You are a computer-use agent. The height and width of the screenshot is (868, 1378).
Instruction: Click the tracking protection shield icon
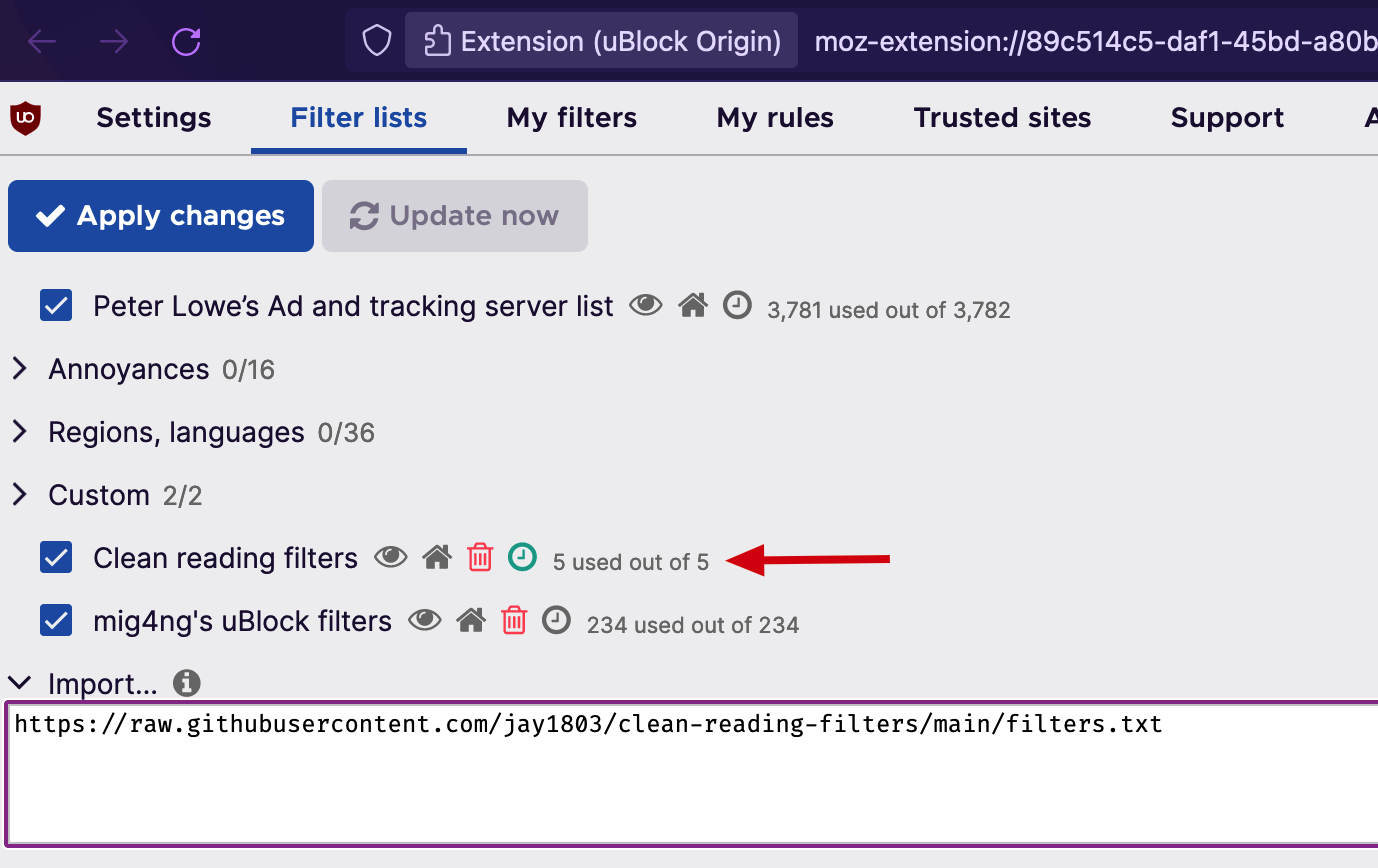[376, 41]
